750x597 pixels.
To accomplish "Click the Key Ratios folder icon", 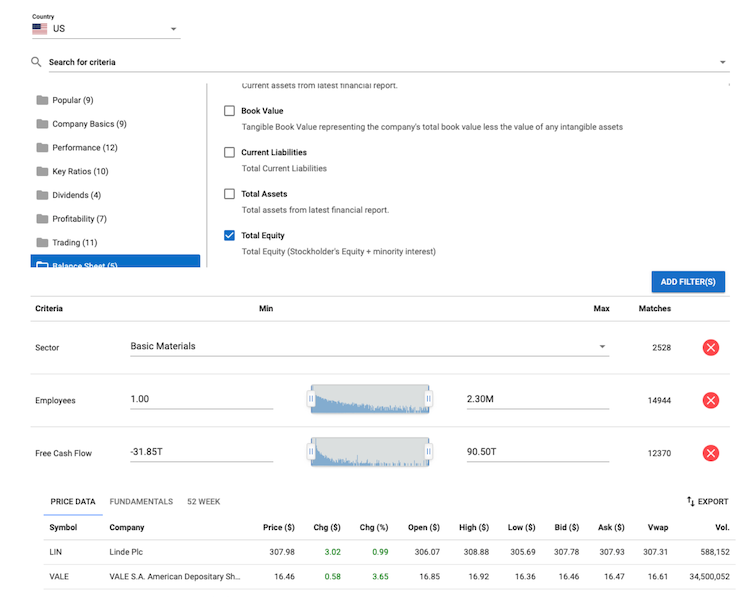I will [43, 171].
